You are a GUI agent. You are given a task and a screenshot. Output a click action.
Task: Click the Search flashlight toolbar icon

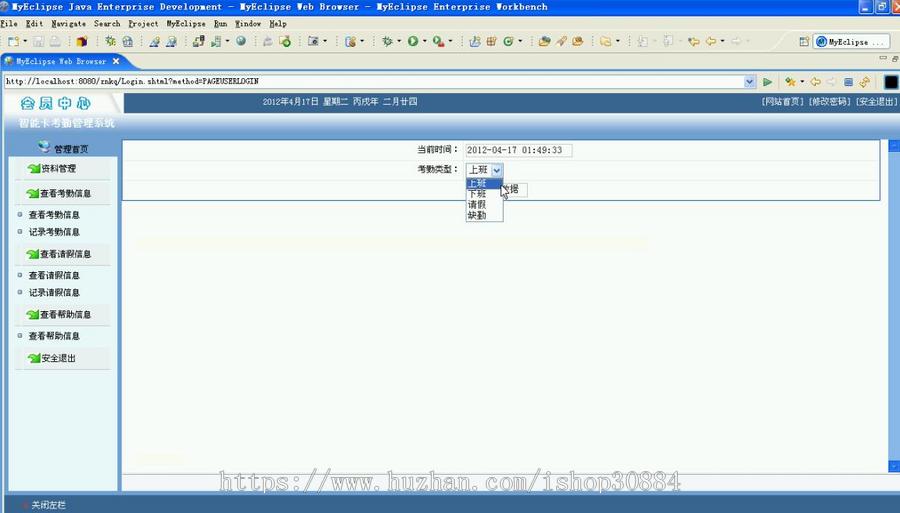pyautogui.click(x=561, y=41)
